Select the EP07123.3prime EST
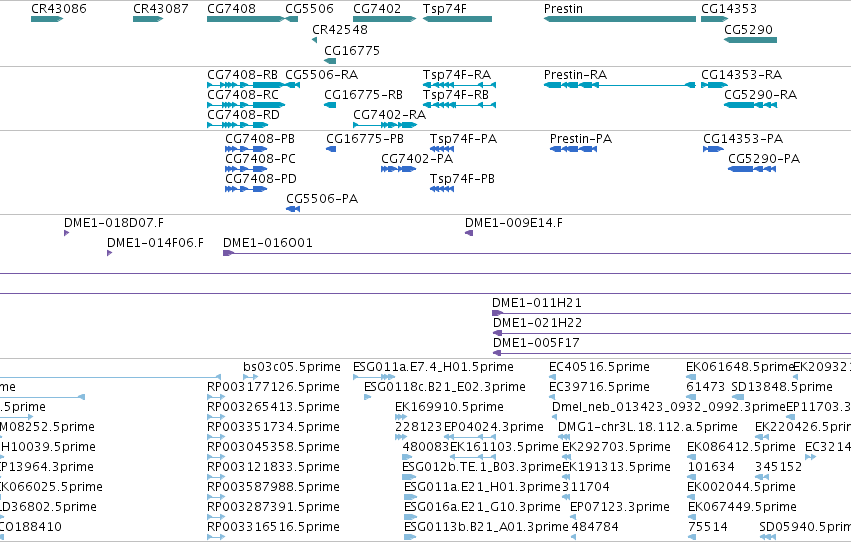The height and width of the screenshot is (542, 851). (573, 517)
